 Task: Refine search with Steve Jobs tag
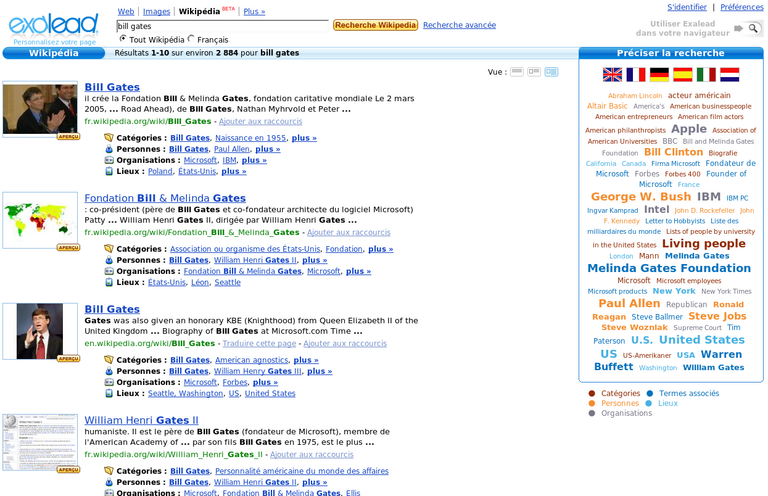click(717, 316)
